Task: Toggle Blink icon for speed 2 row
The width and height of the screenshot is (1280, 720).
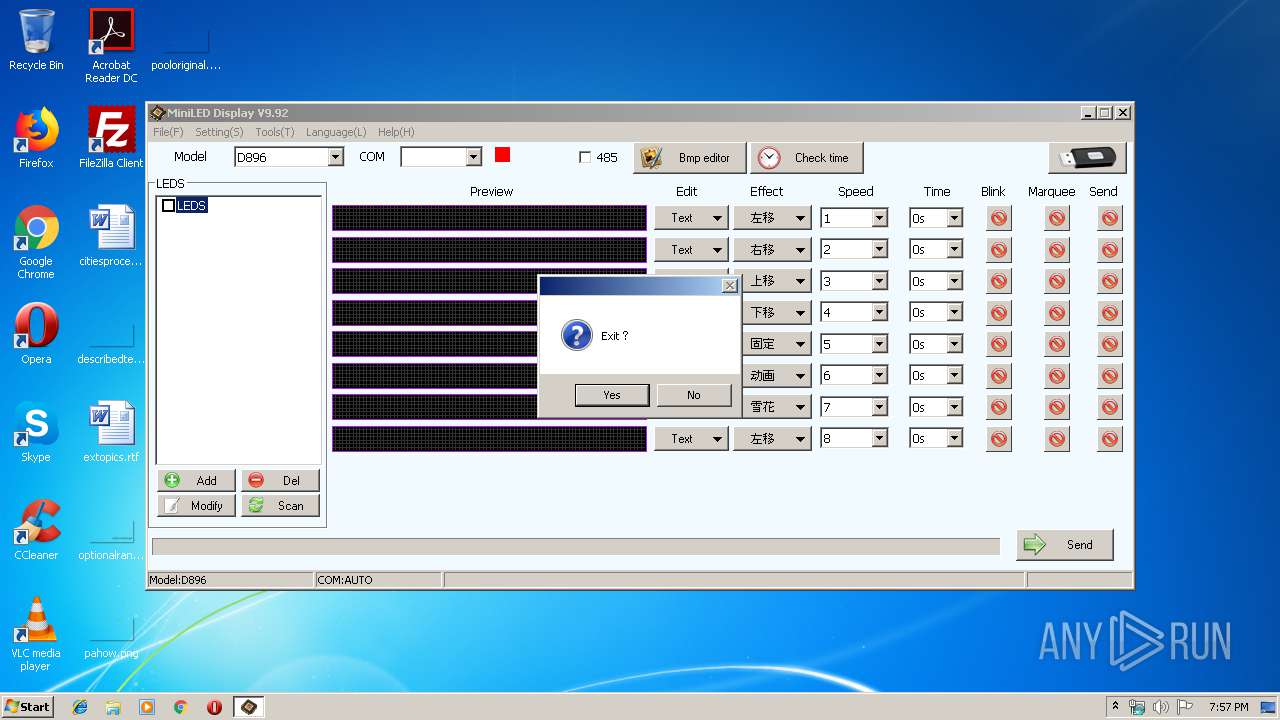Action: coord(998,249)
